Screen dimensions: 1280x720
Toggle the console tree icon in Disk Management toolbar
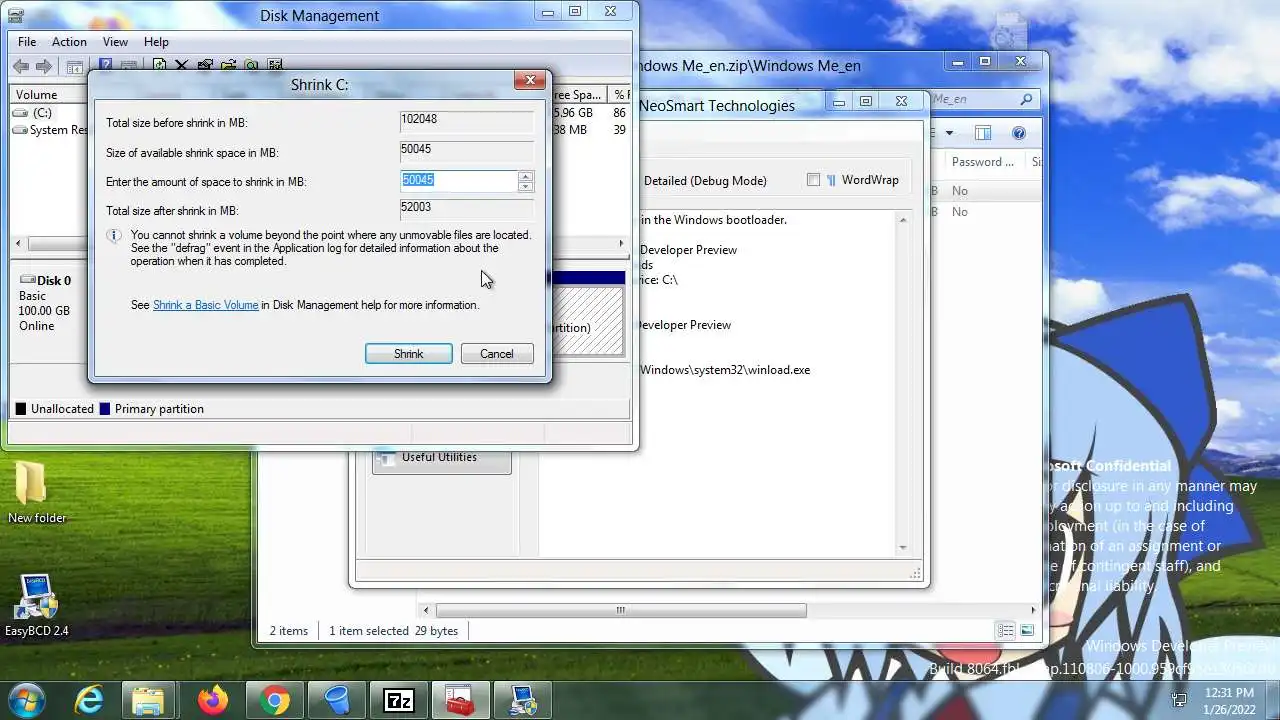pos(74,67)
